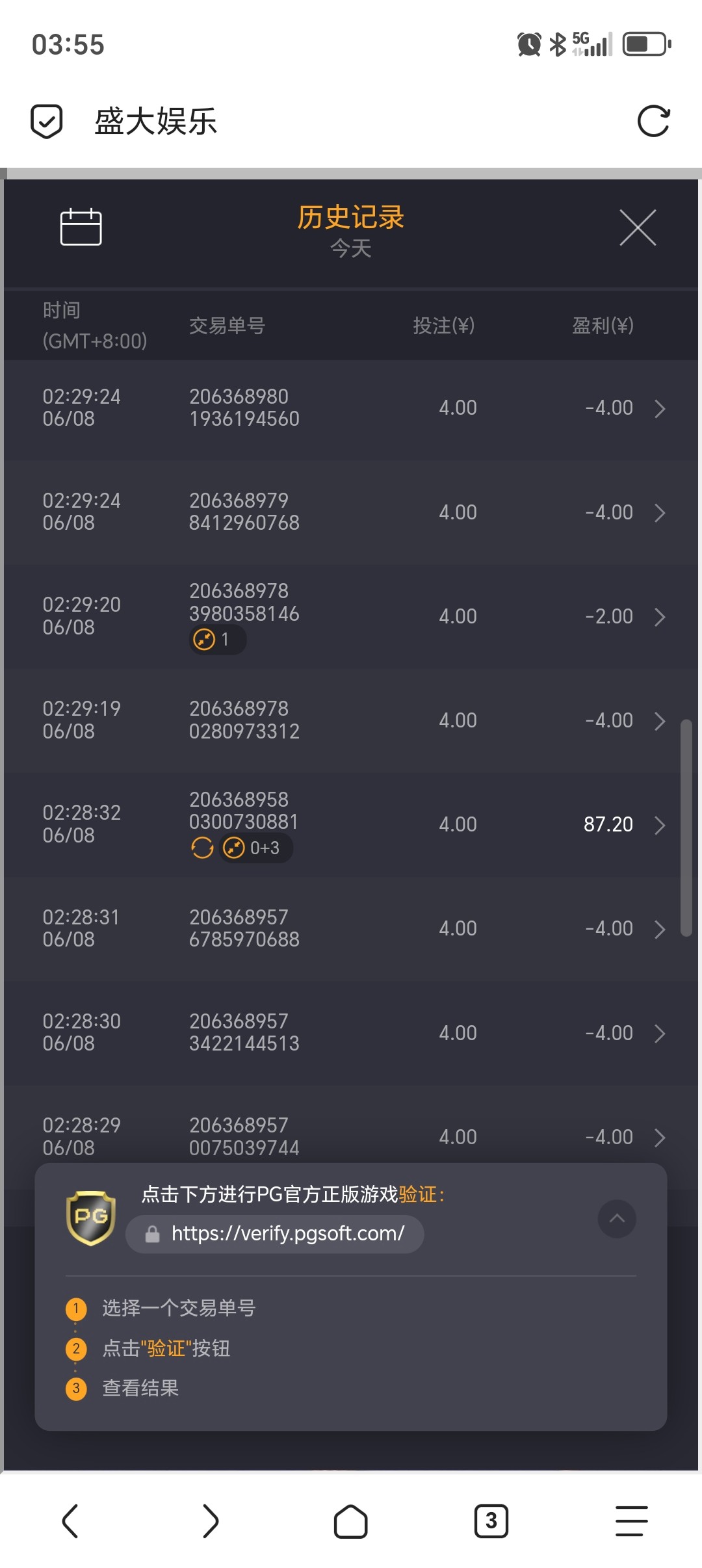Tap the 0+3 free-spin badge
Viewport: 702px width, 1568px height.
(x=255, y=848)
